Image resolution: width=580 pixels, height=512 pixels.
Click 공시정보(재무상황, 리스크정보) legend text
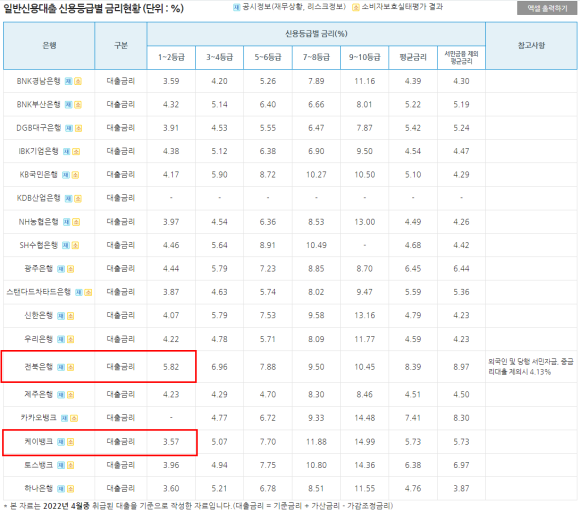294,7
